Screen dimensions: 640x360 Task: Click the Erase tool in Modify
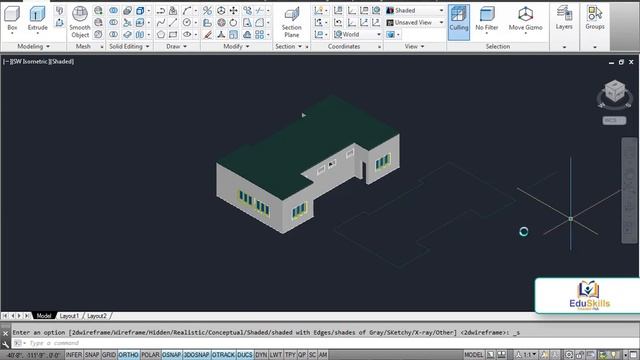click(x=208, y=35)
